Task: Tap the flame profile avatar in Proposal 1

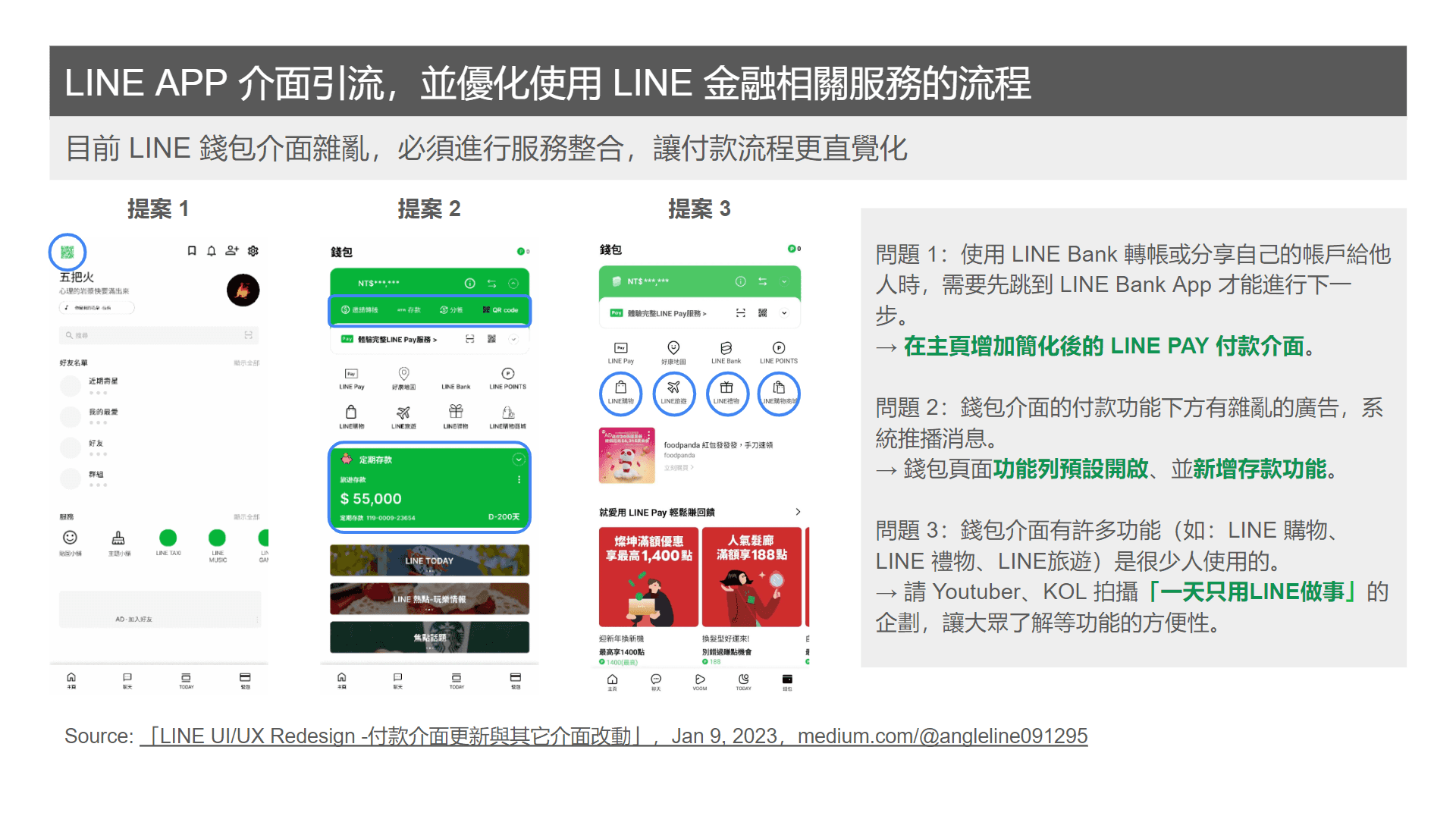Action: 243,290
